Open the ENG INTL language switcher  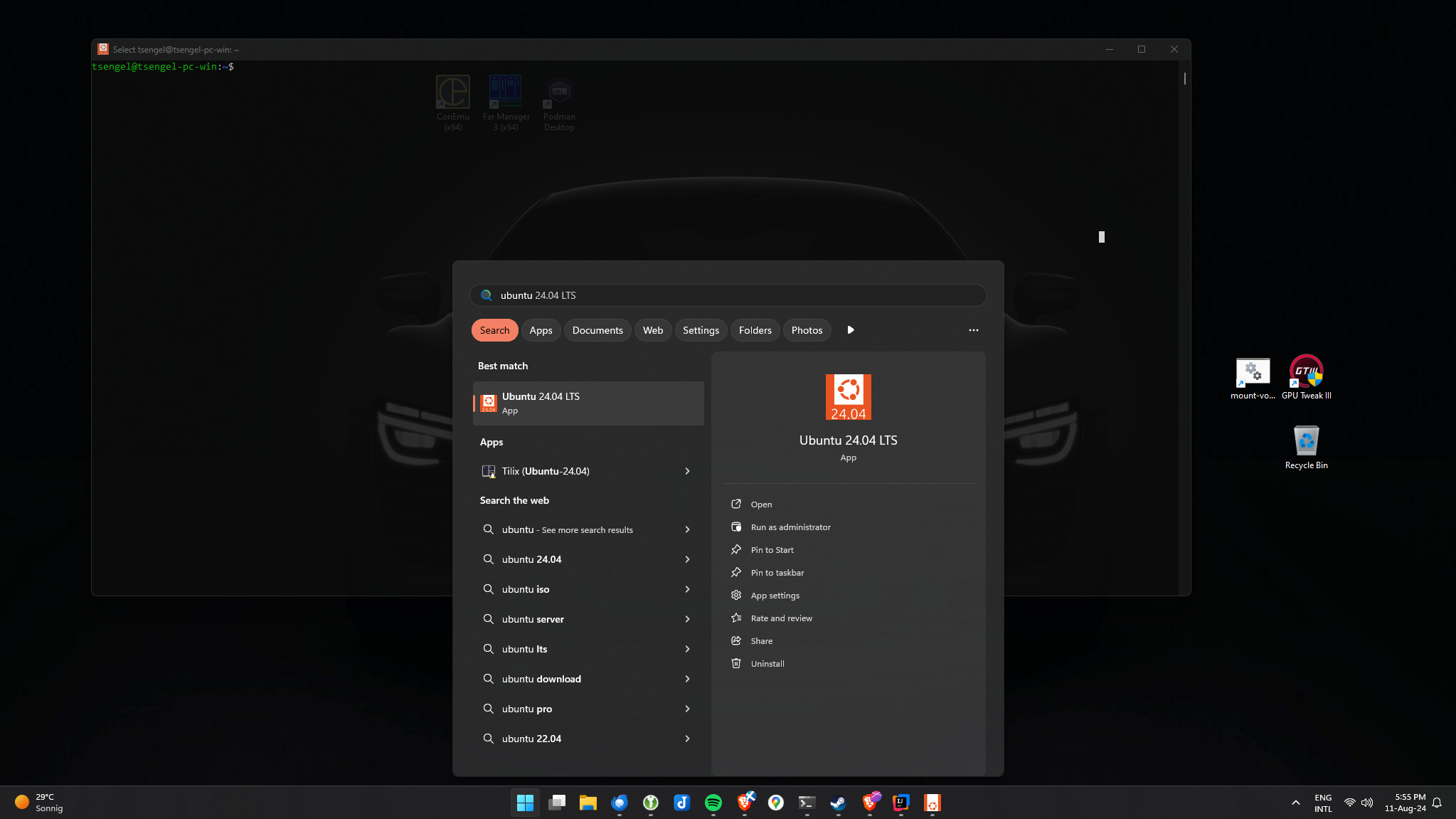(1323, 803)
